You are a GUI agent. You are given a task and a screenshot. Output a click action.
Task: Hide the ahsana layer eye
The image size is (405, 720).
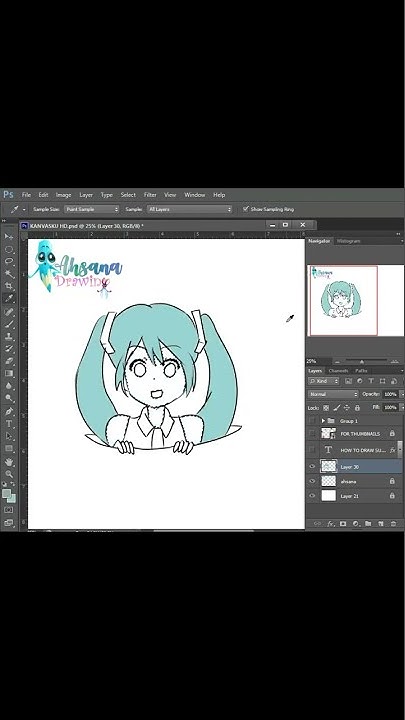[313, 481]
